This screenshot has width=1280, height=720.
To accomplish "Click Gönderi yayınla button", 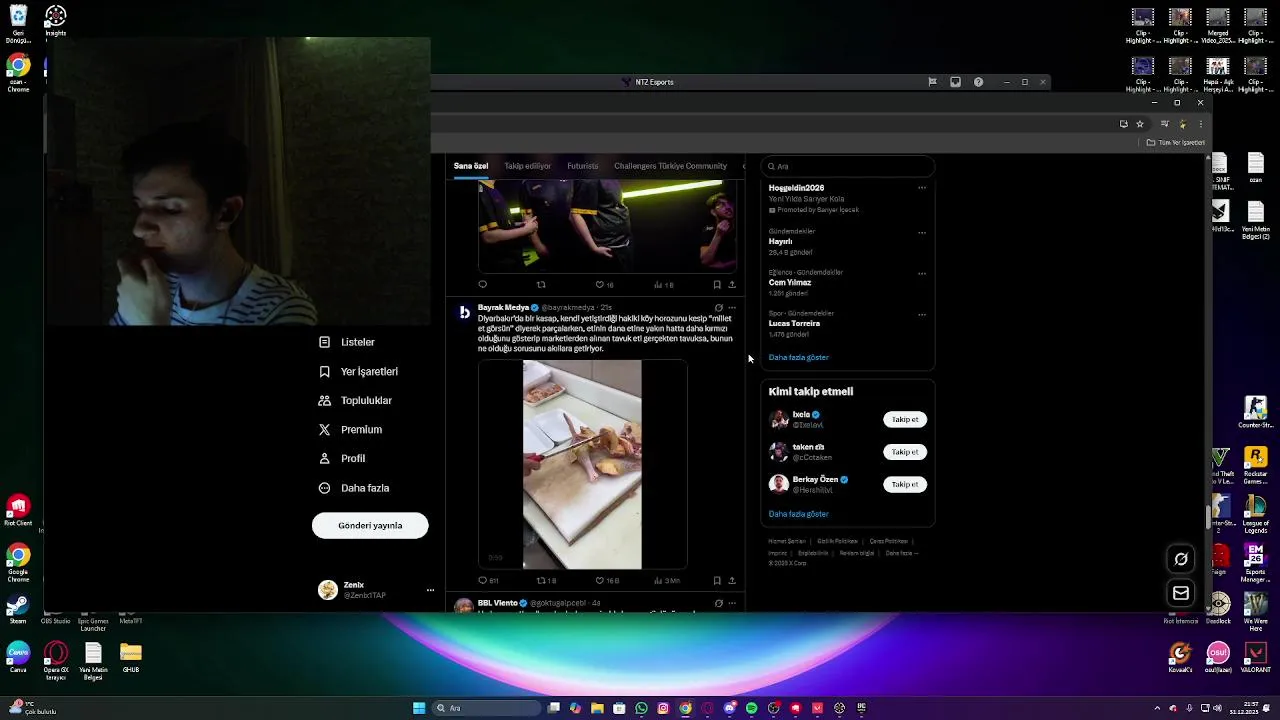I will tap(370, 525).
